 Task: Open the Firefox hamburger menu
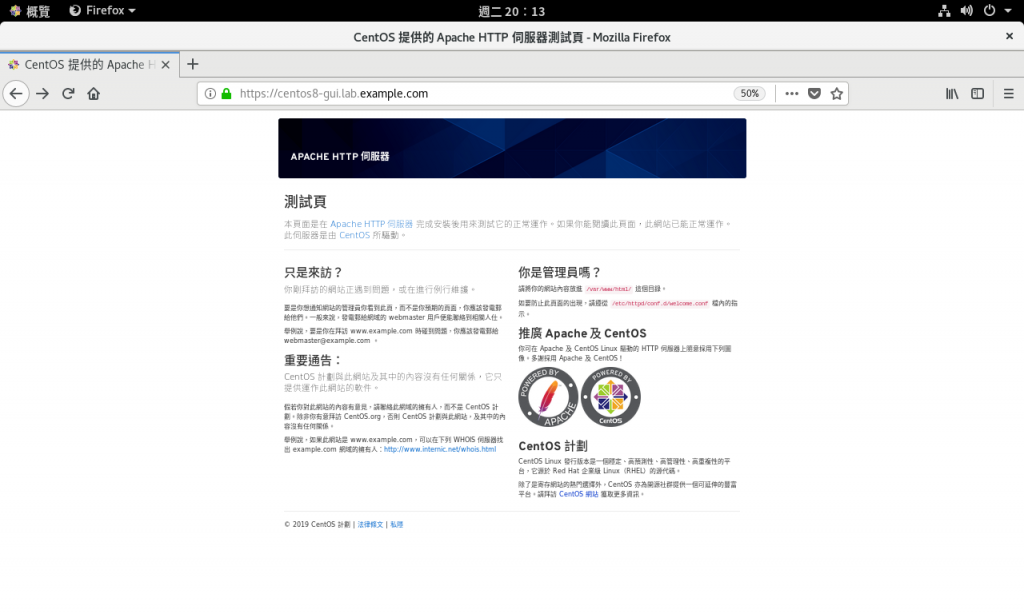click(x=1008, y=93)
